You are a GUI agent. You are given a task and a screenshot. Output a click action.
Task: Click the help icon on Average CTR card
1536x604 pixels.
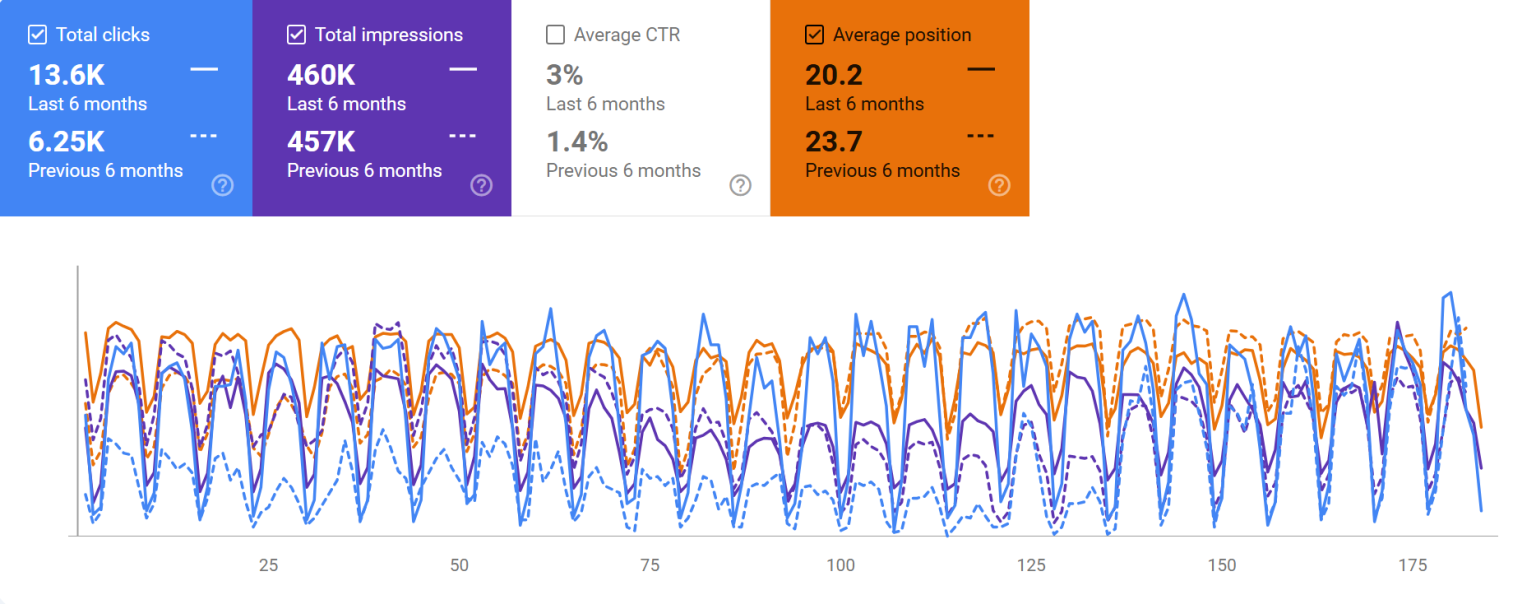pyautogui.click(x=740, y=185)
